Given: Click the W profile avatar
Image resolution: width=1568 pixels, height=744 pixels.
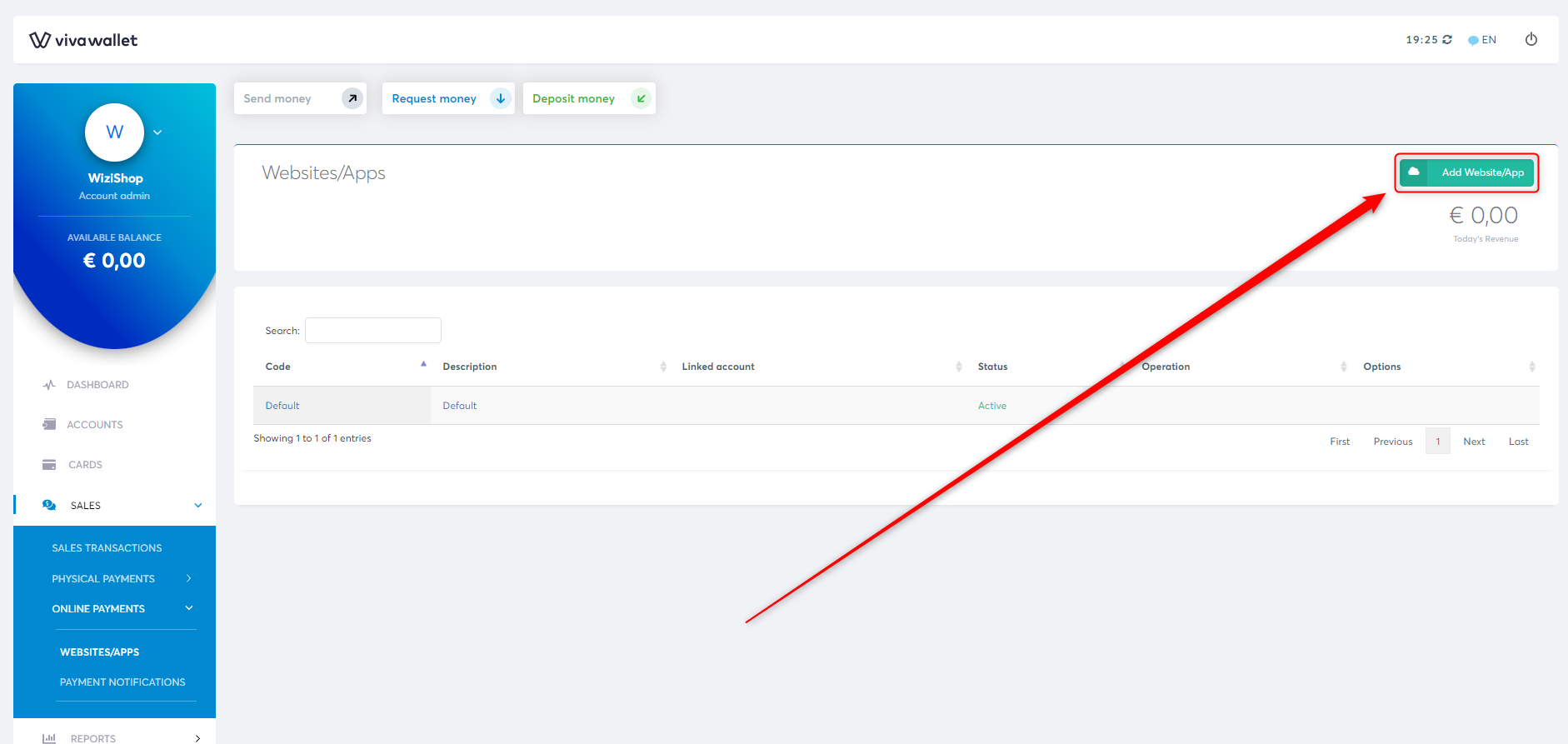Looking at the screenshot, I should tap(115, 132).
